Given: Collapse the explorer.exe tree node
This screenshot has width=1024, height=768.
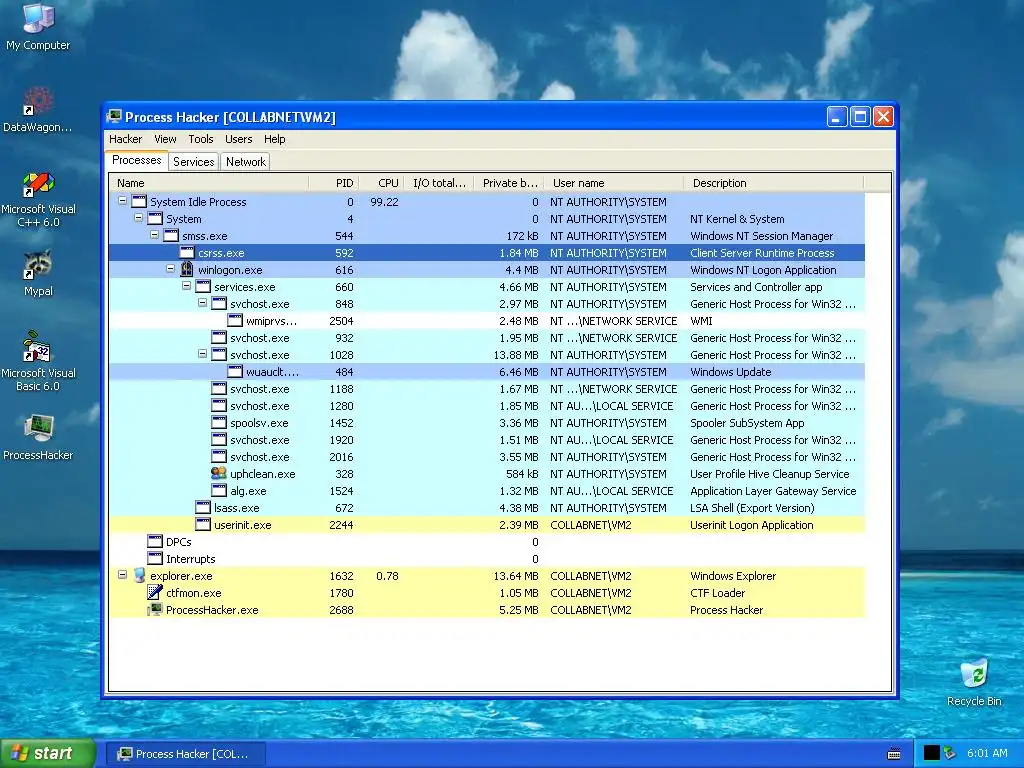Looking at the screenshot, I should tap(122, 575).
